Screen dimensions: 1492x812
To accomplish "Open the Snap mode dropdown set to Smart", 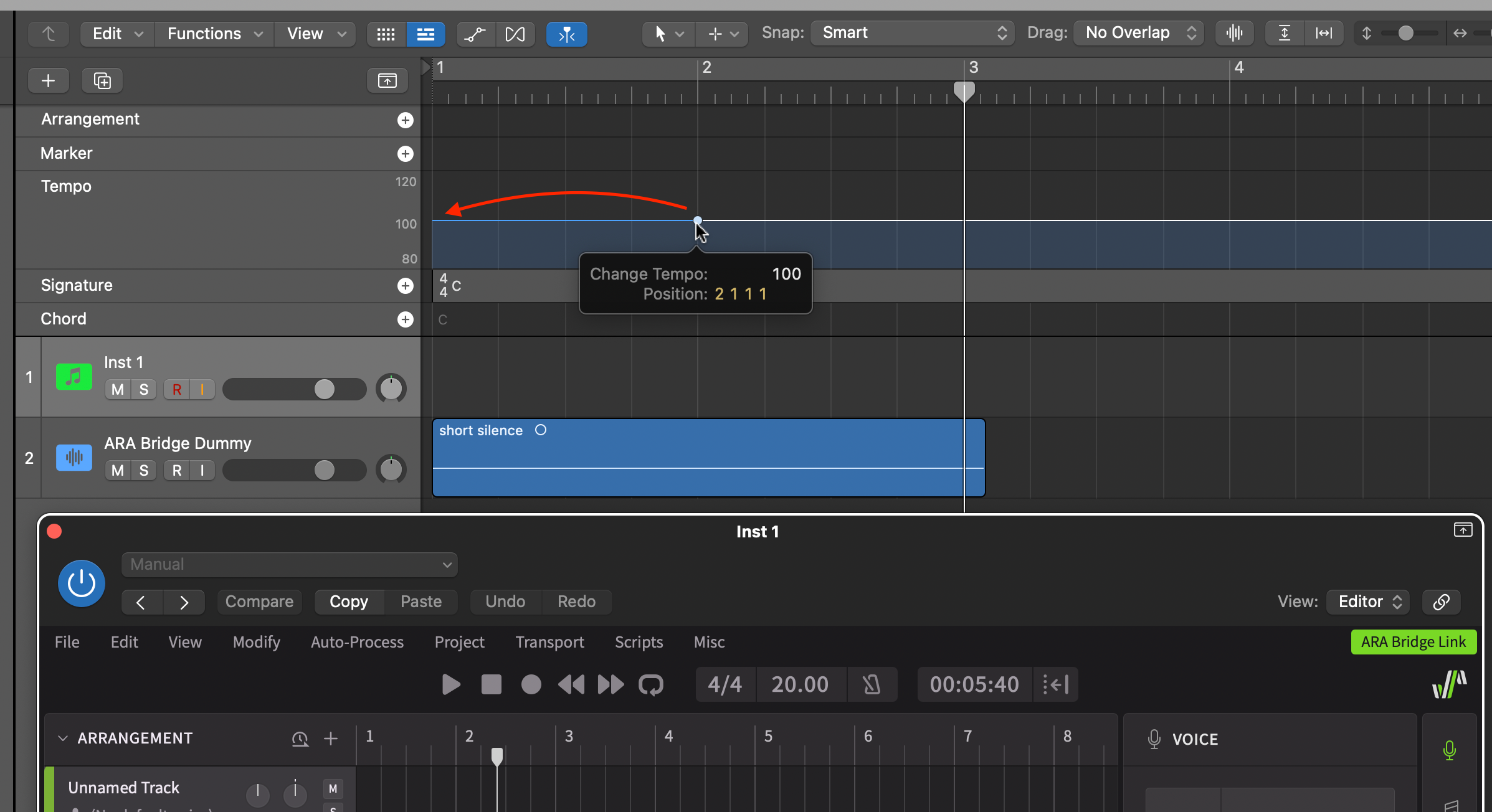I will tap(911, 33).
